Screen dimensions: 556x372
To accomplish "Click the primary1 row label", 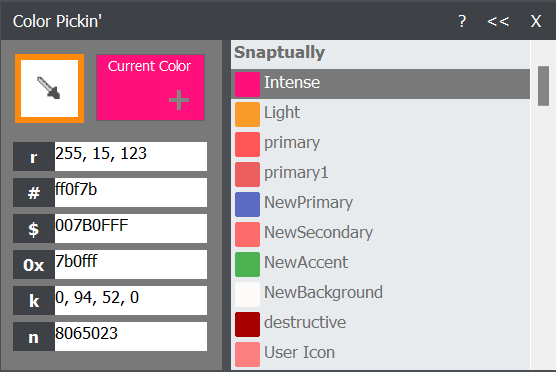I will [296, 173].
